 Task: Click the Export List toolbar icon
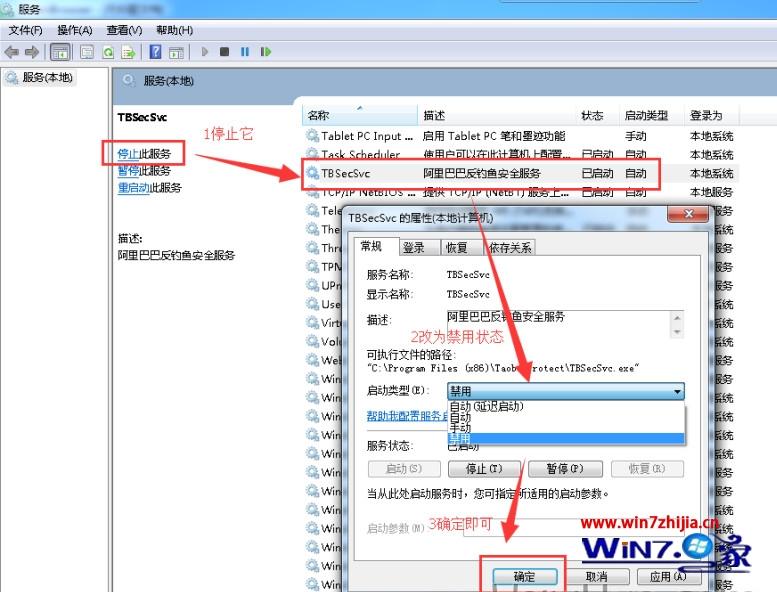click(x=128, y=52)
